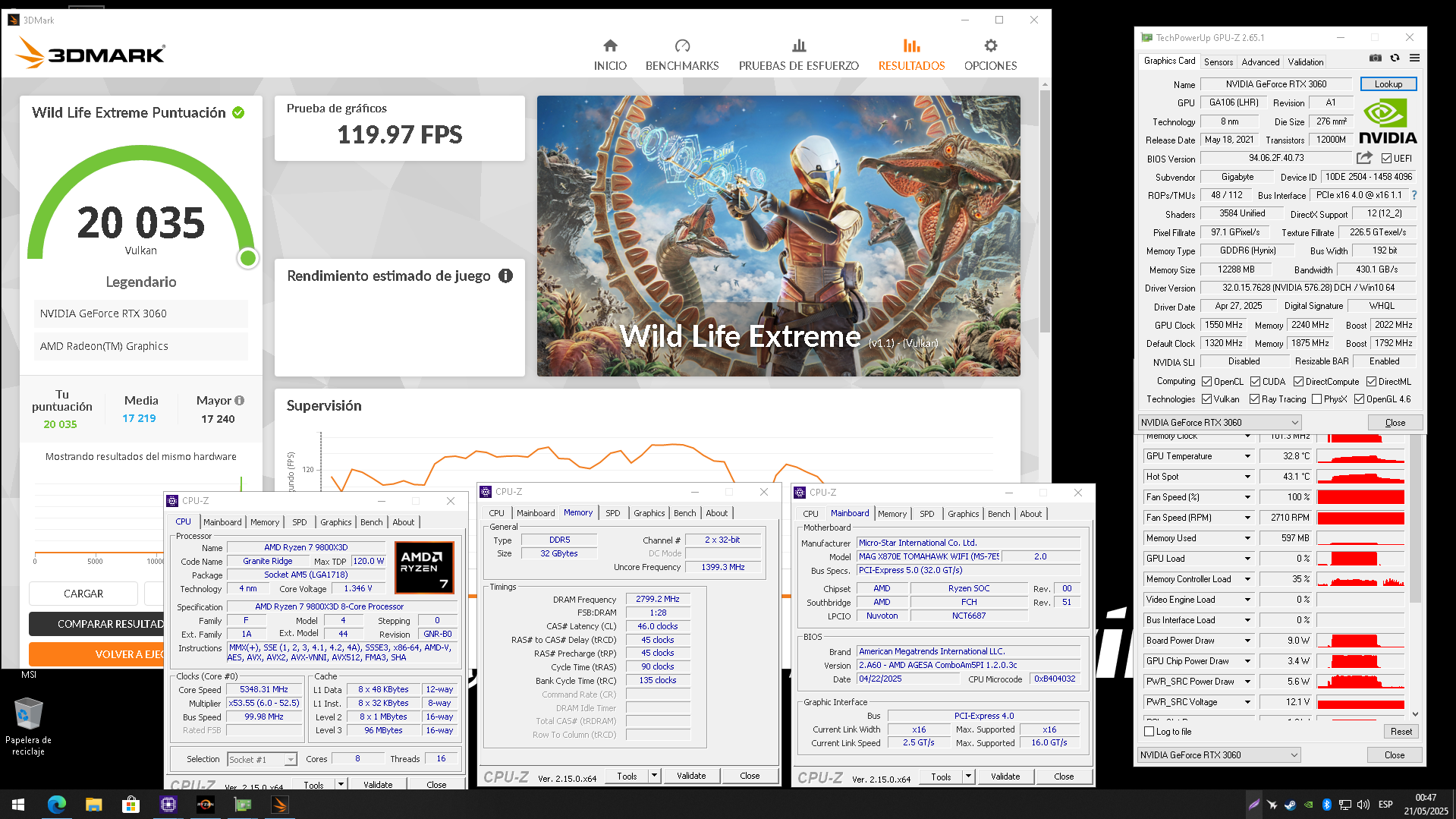1456x819 pixels.
Task: Enable Log to file checkbox
Action: 1149,732
